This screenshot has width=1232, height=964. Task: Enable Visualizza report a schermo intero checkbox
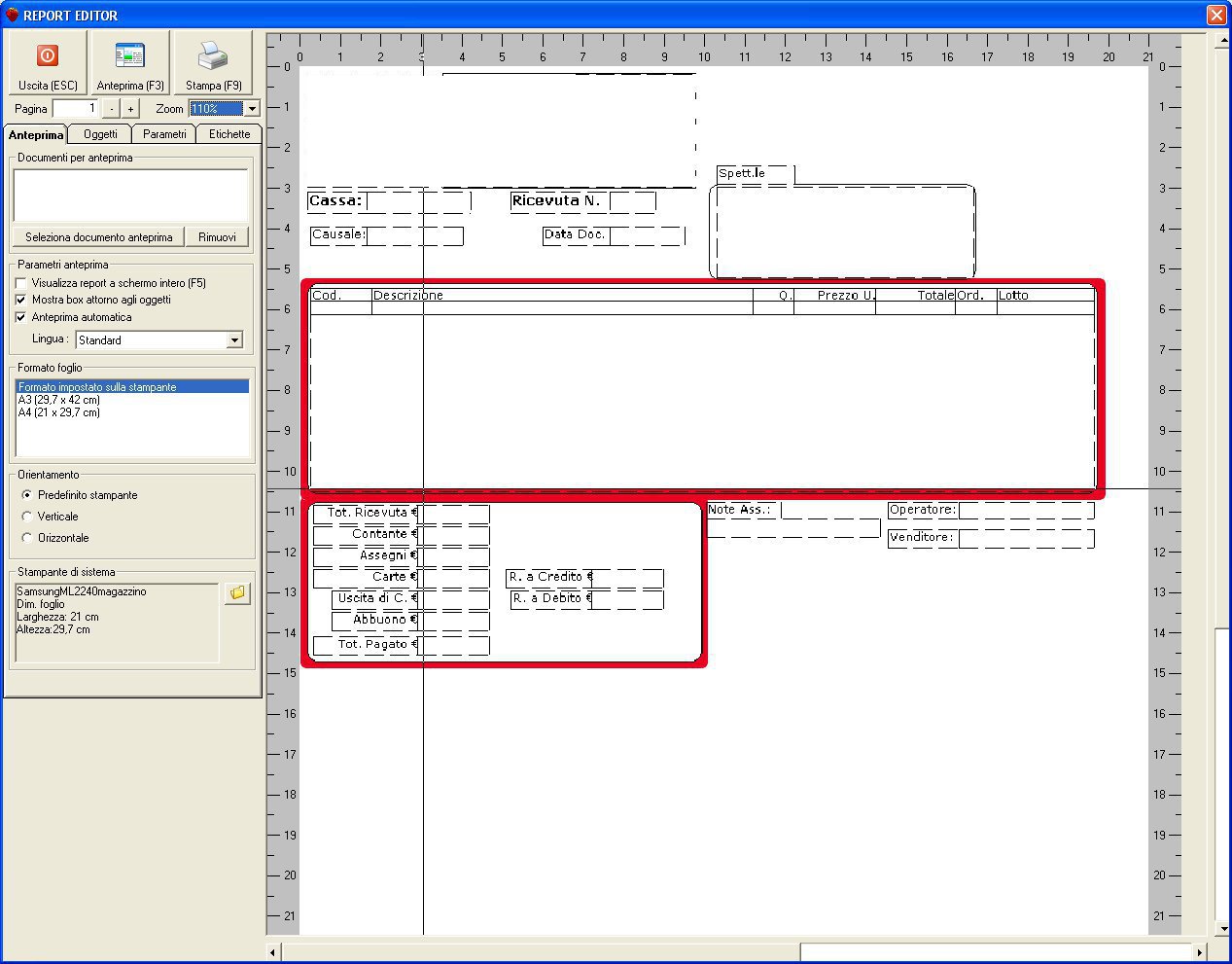(x=21, y=283)
